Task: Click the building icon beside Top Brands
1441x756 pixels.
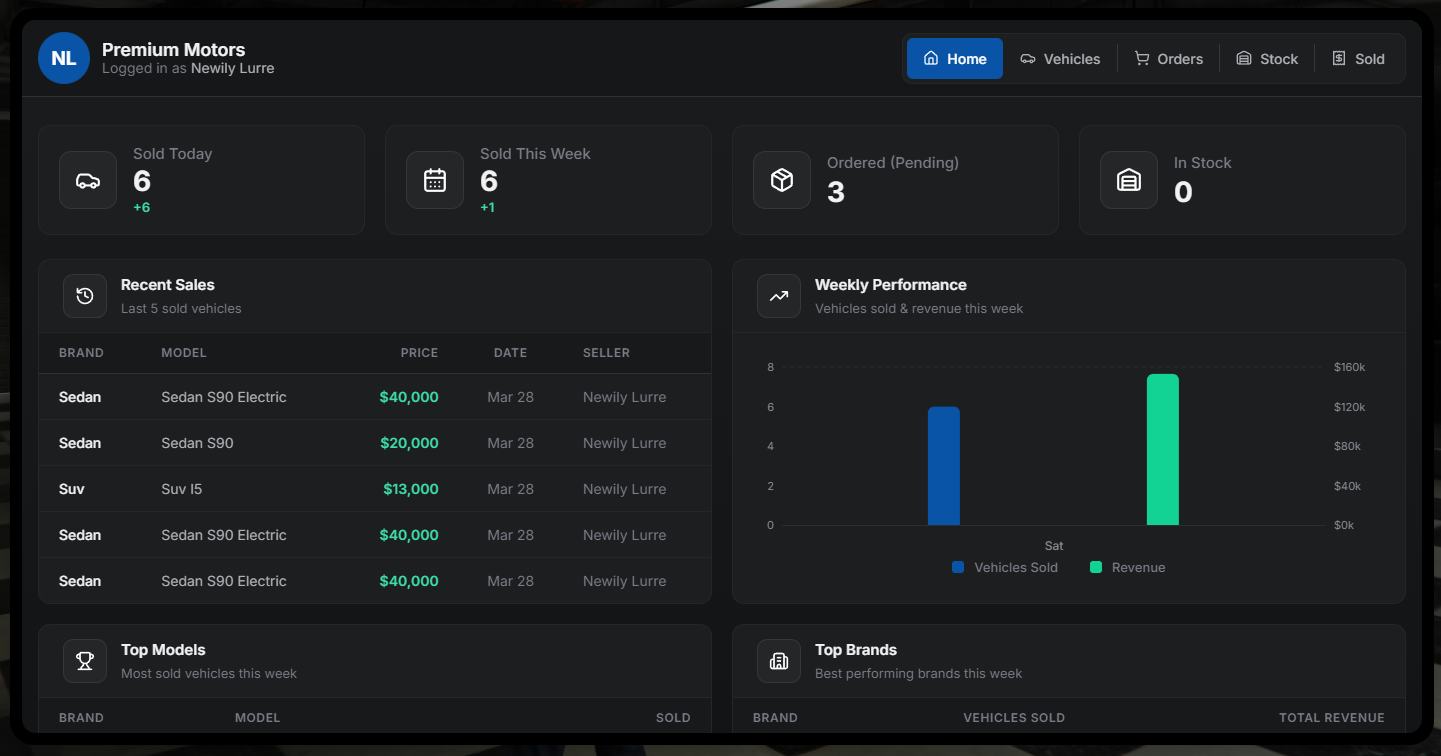Action: 779,661
